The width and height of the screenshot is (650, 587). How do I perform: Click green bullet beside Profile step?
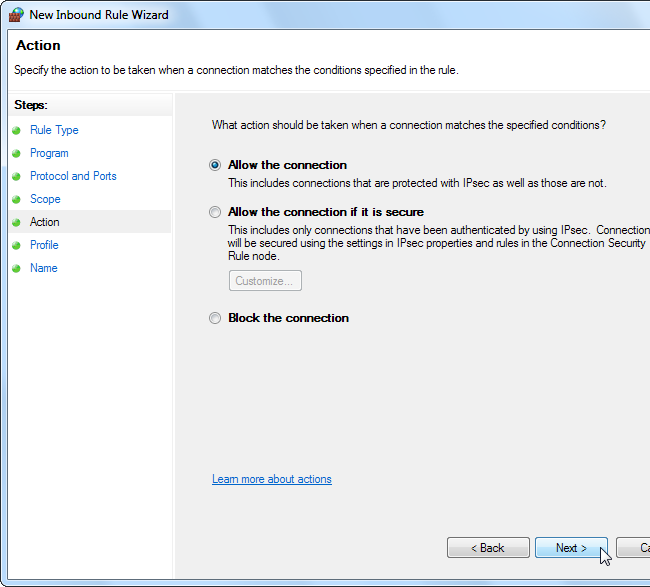tap(17, 245)
